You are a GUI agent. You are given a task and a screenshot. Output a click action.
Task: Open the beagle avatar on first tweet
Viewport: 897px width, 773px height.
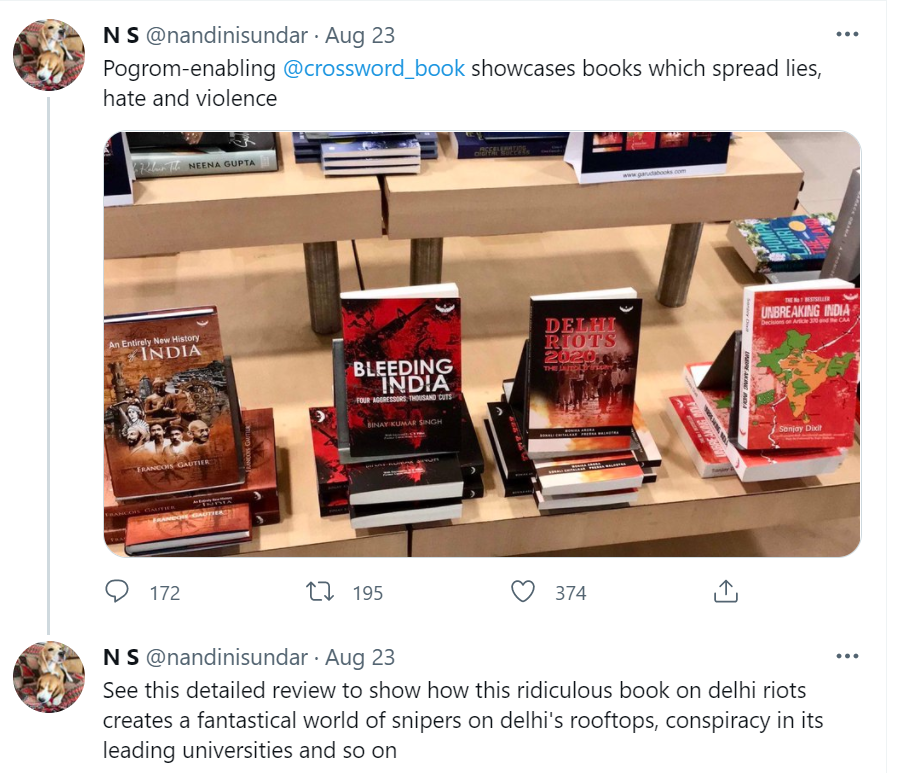(x=49, y=54)
